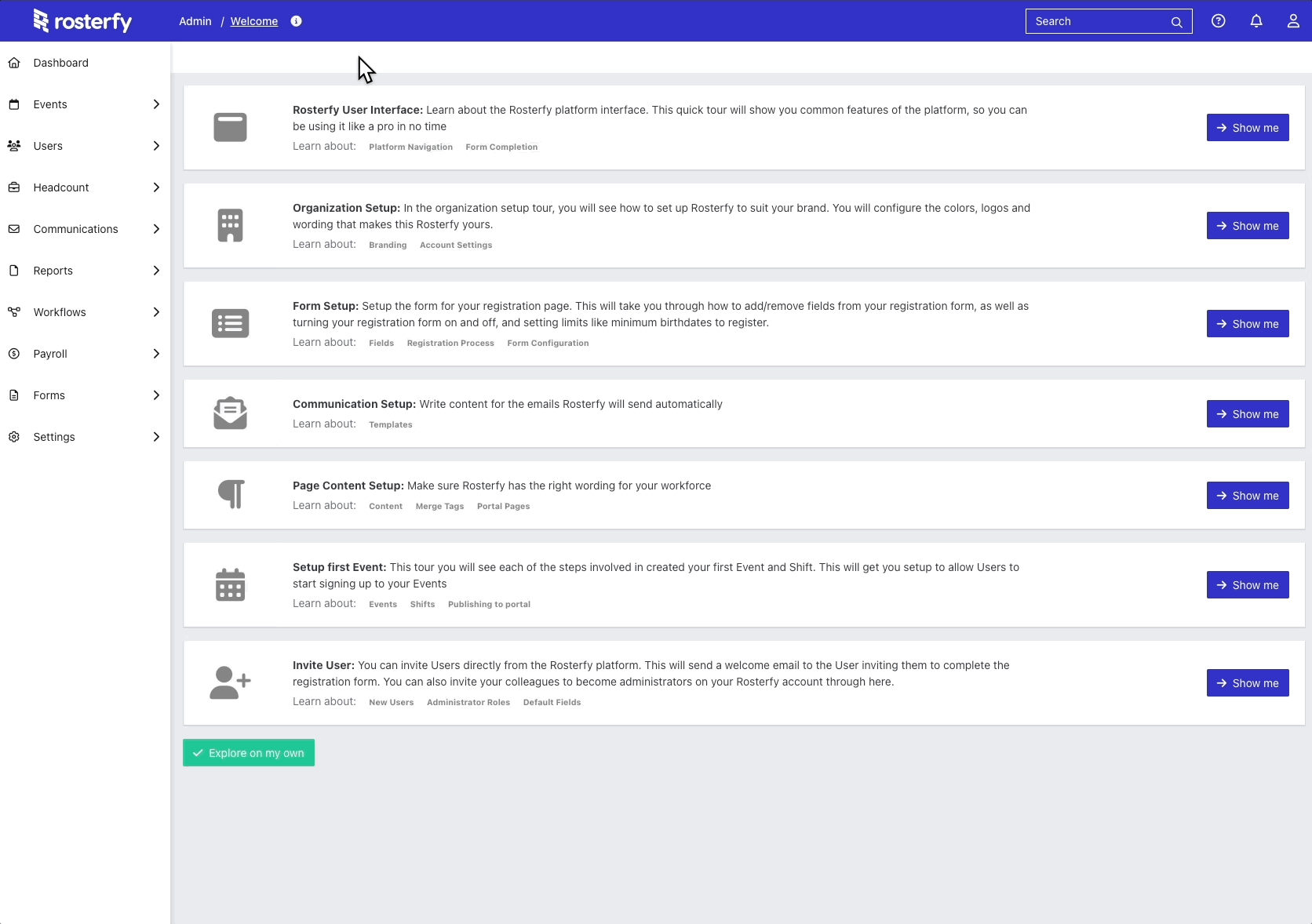1312x924 pixels.
Task: Show me the Communication Setup tour
Action: click(x=1248, y=414)
